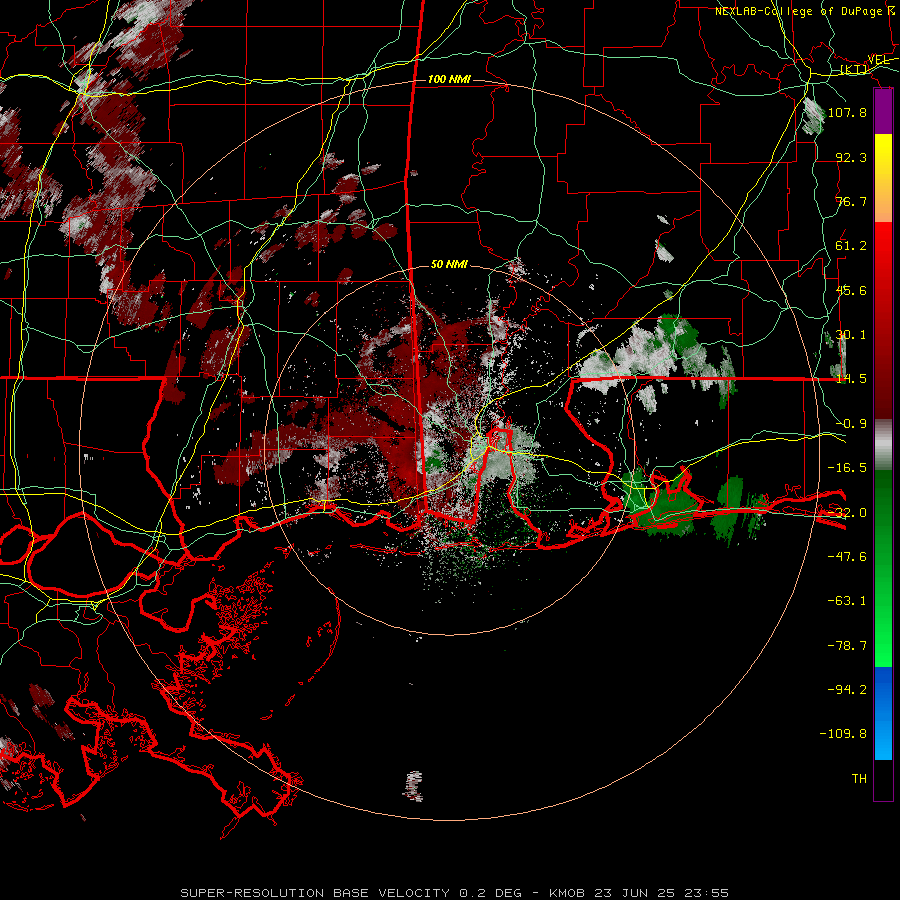This screenshot has width=900, height=900.
Task: Click the '100 NMI' range ring label
Action: pyautogui.click(x=449, y=79)
